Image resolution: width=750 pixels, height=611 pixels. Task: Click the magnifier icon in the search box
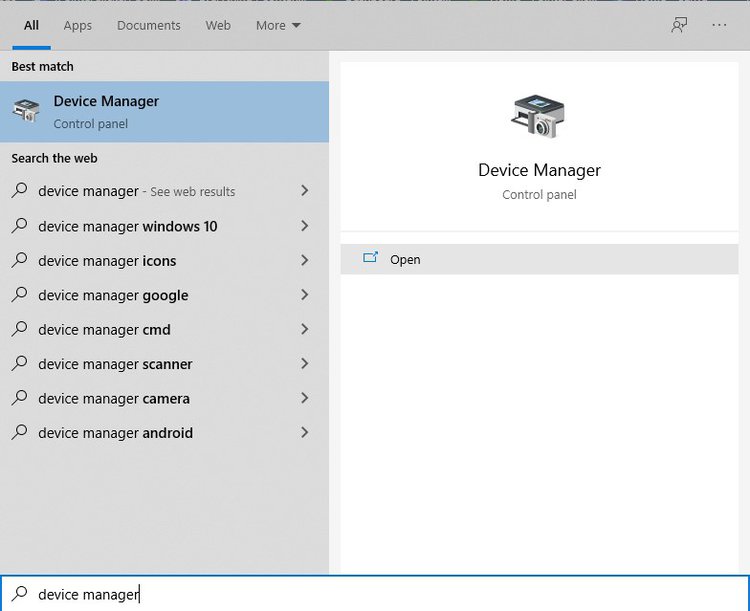click(19, 593)
